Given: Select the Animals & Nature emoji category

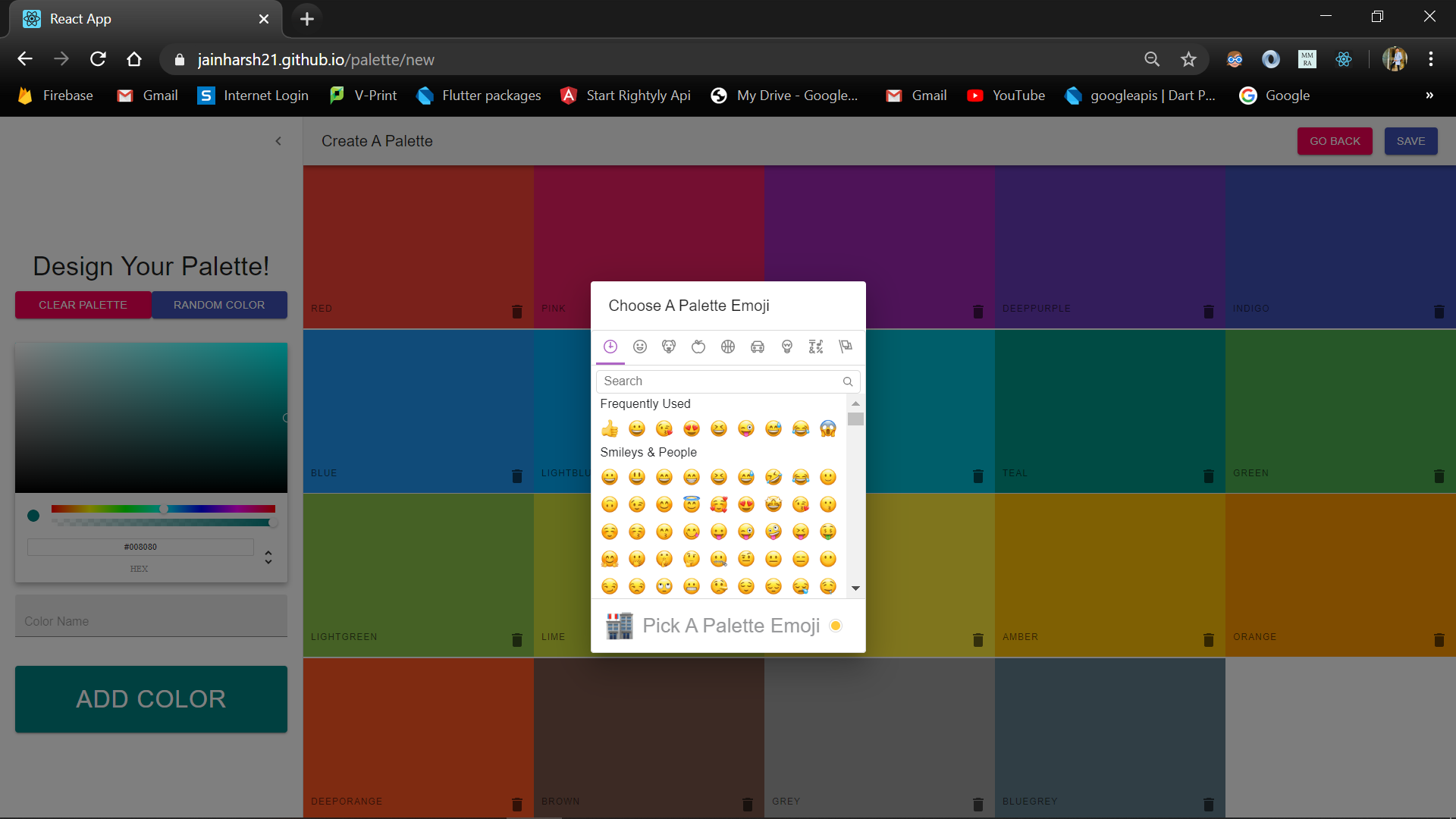Looking at the screenshot, I should 669,347.
